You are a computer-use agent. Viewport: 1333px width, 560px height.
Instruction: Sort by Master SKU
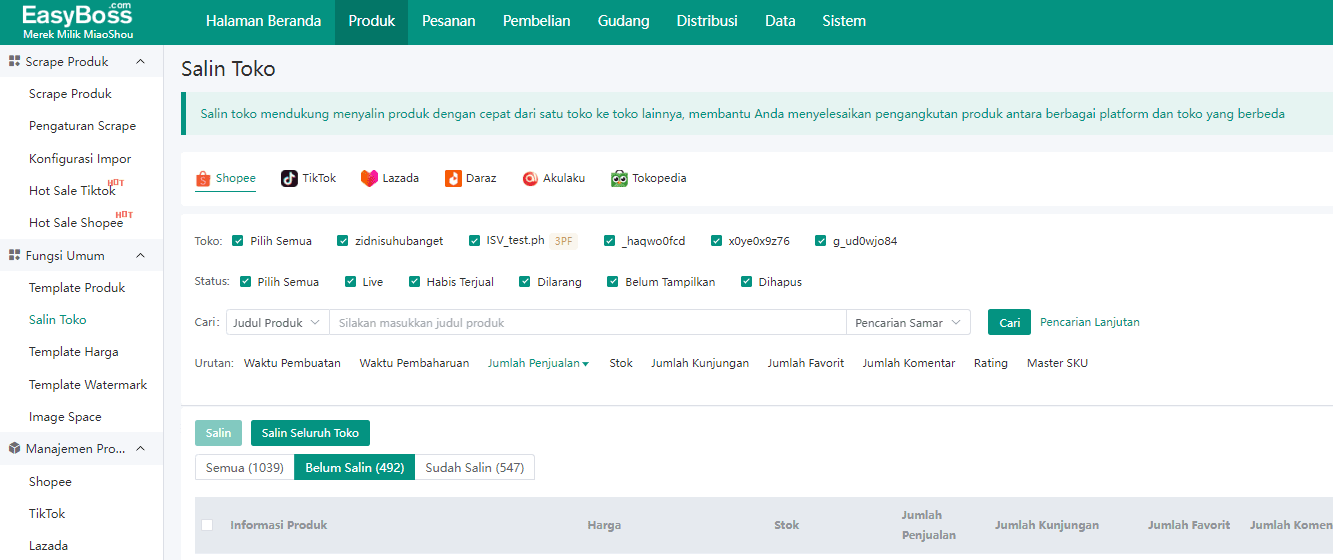1057,364
